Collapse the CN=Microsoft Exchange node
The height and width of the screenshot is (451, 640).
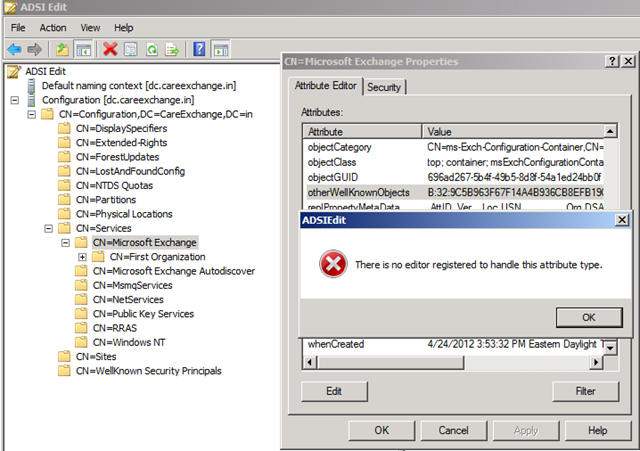pos(65,242)
